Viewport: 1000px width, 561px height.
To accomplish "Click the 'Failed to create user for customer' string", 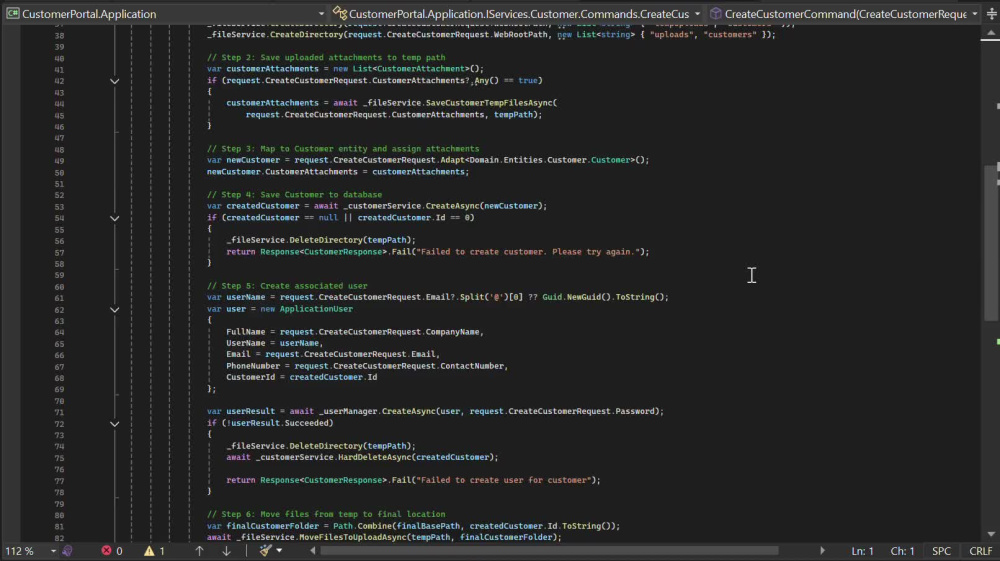I will [504, 480].
